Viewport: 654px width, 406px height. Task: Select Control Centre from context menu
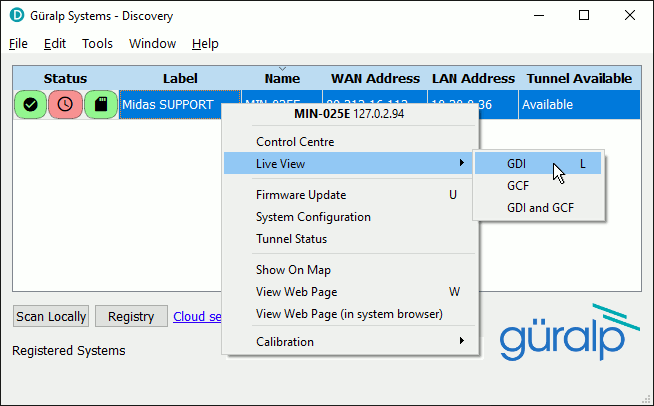[351, 142]
